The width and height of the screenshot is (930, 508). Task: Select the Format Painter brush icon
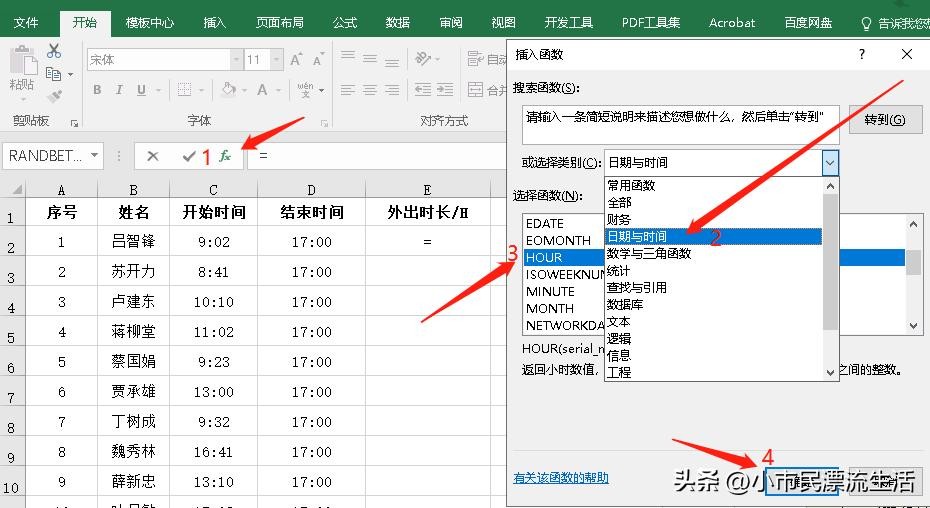click(x=54, y=95)
